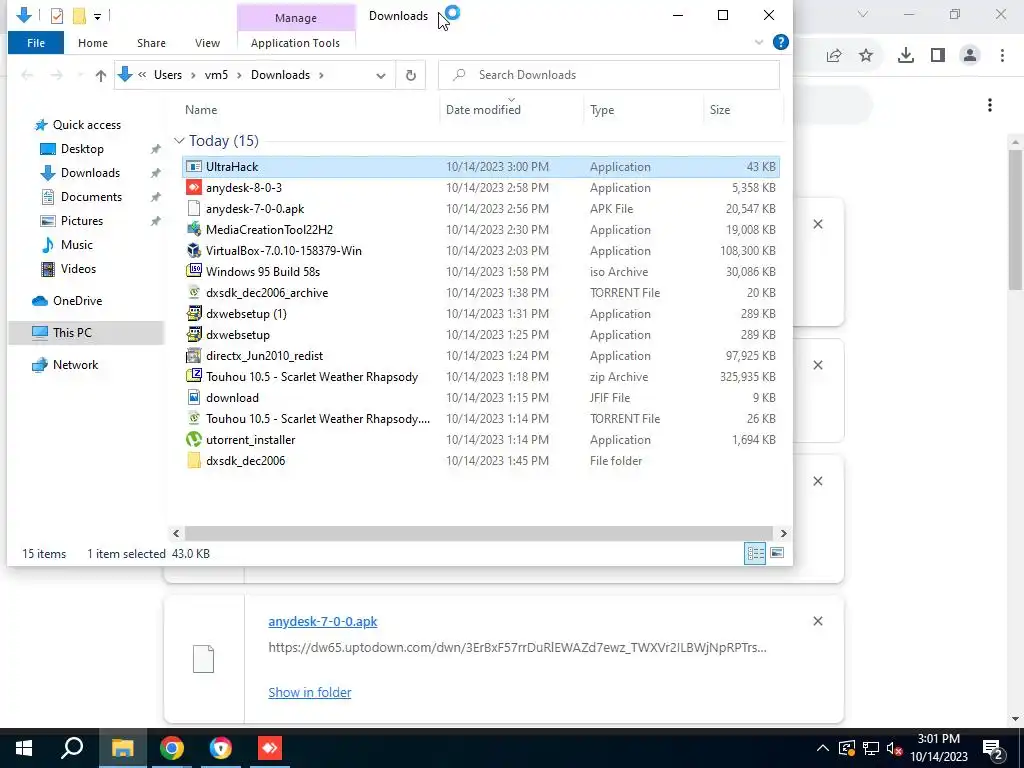Open AnyDesk from the taskbar
The height and width of the screenshot is (768, 1024).
[x=270, y=748]
